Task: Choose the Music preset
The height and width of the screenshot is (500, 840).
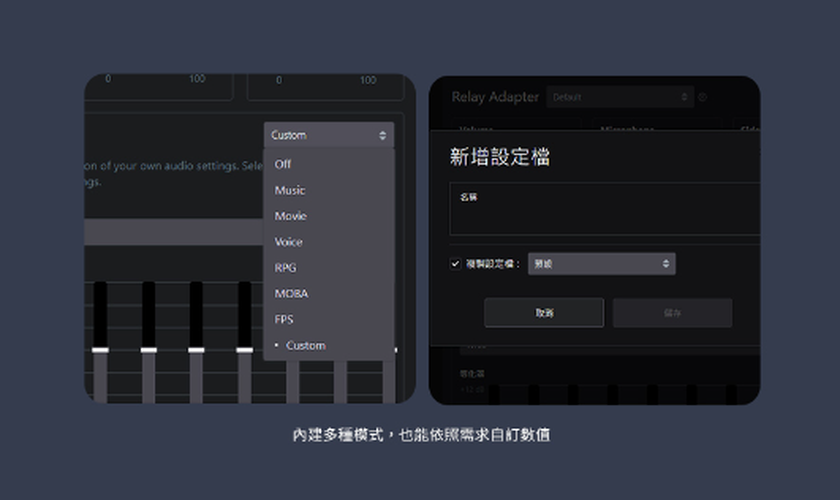Action: coord(290,190)
